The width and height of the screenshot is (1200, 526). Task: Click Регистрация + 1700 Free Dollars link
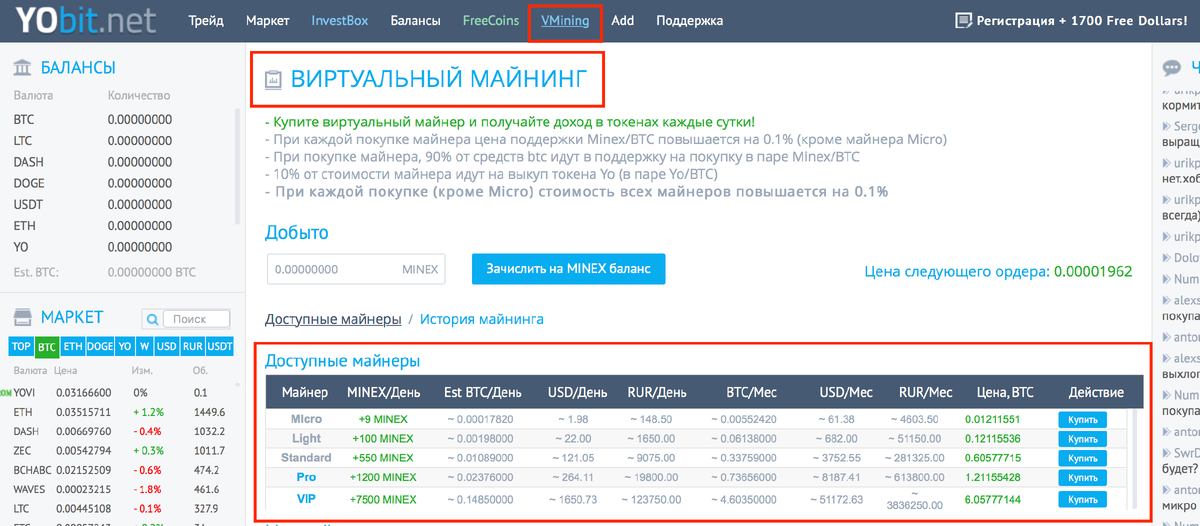coord(1081,20)
